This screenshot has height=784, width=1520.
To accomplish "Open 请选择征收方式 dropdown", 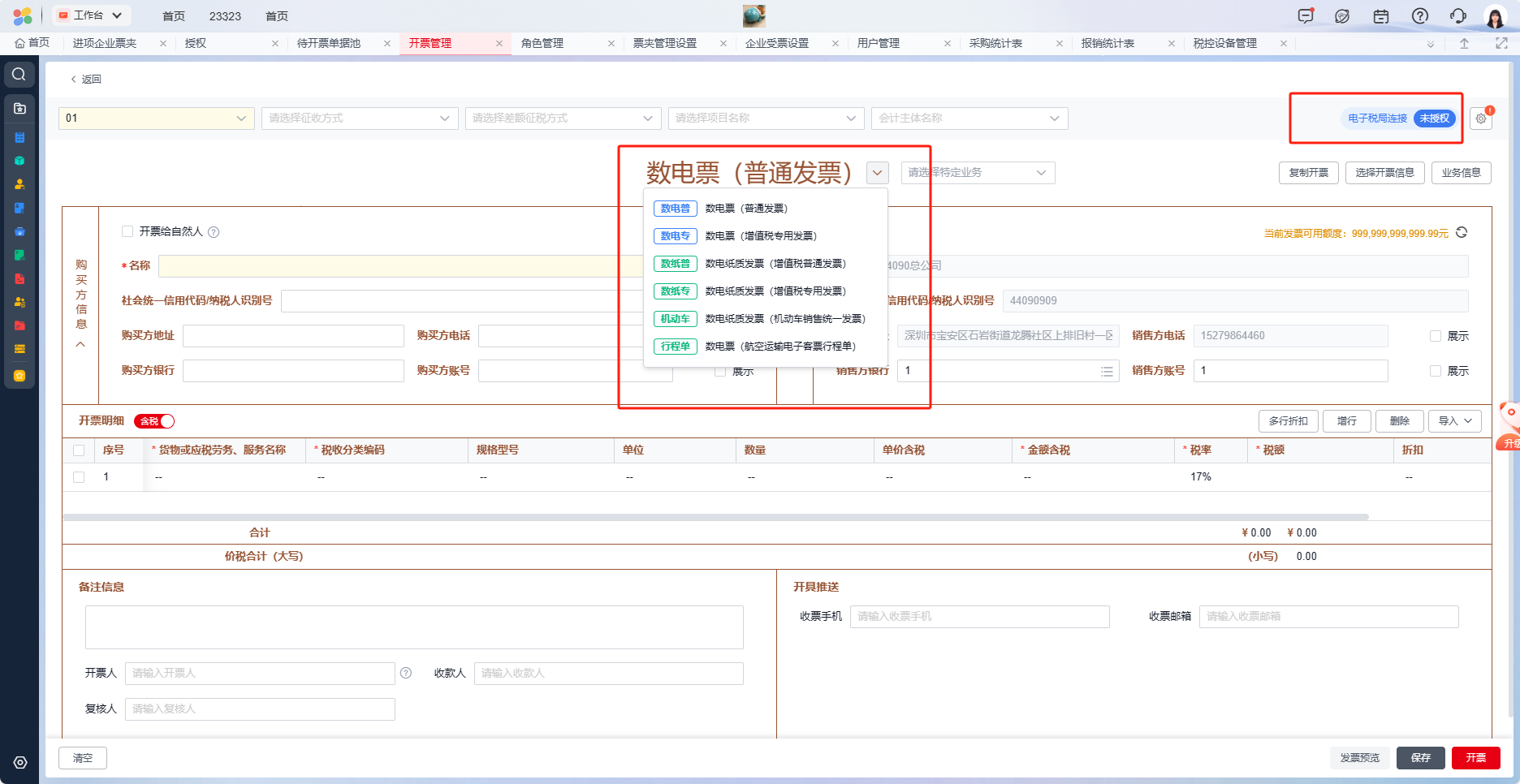I will [x=360, y=118].
